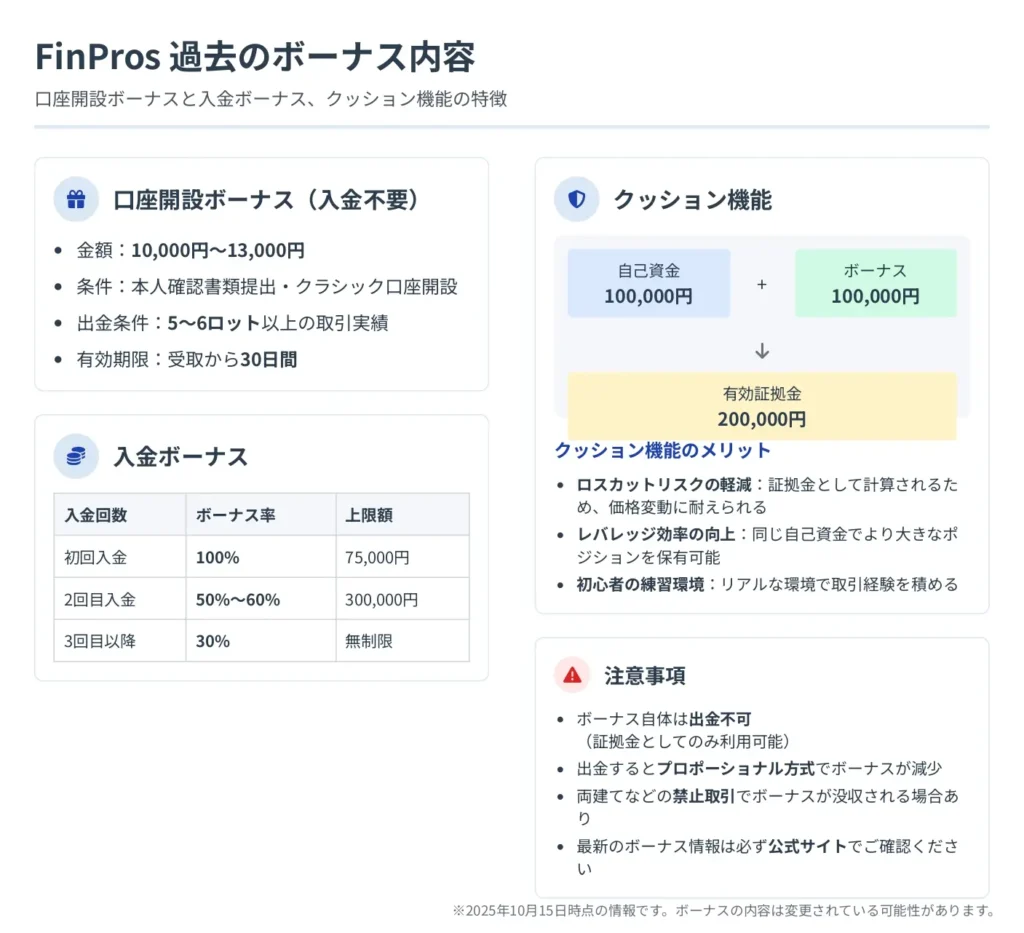This screenshot has width=1024, height=933.
Task: Click the red warning triangle icon
Action: click(x=572, y=675)
